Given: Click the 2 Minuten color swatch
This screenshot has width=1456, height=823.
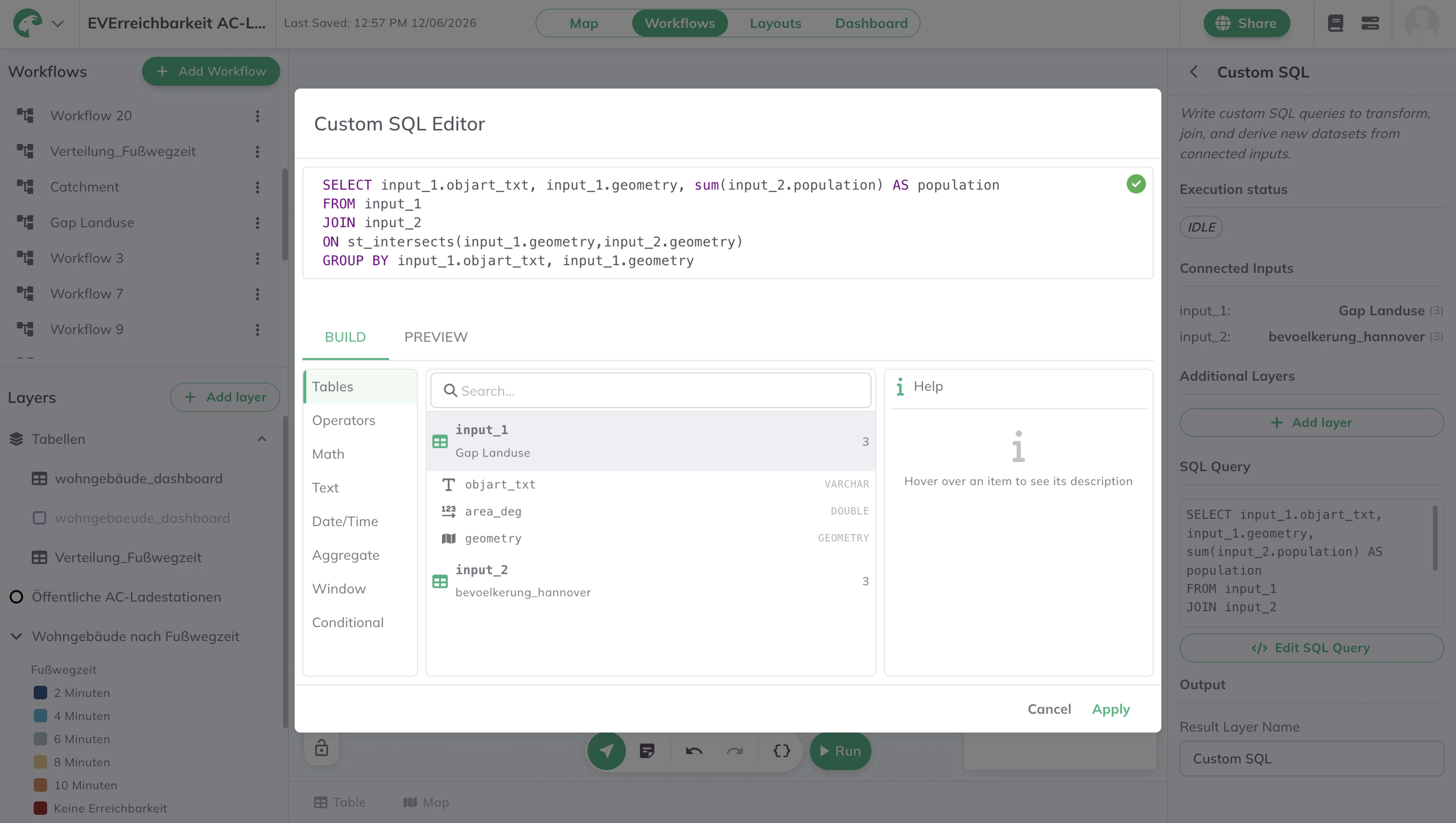Looking at the screenshot, I should 40,693.
